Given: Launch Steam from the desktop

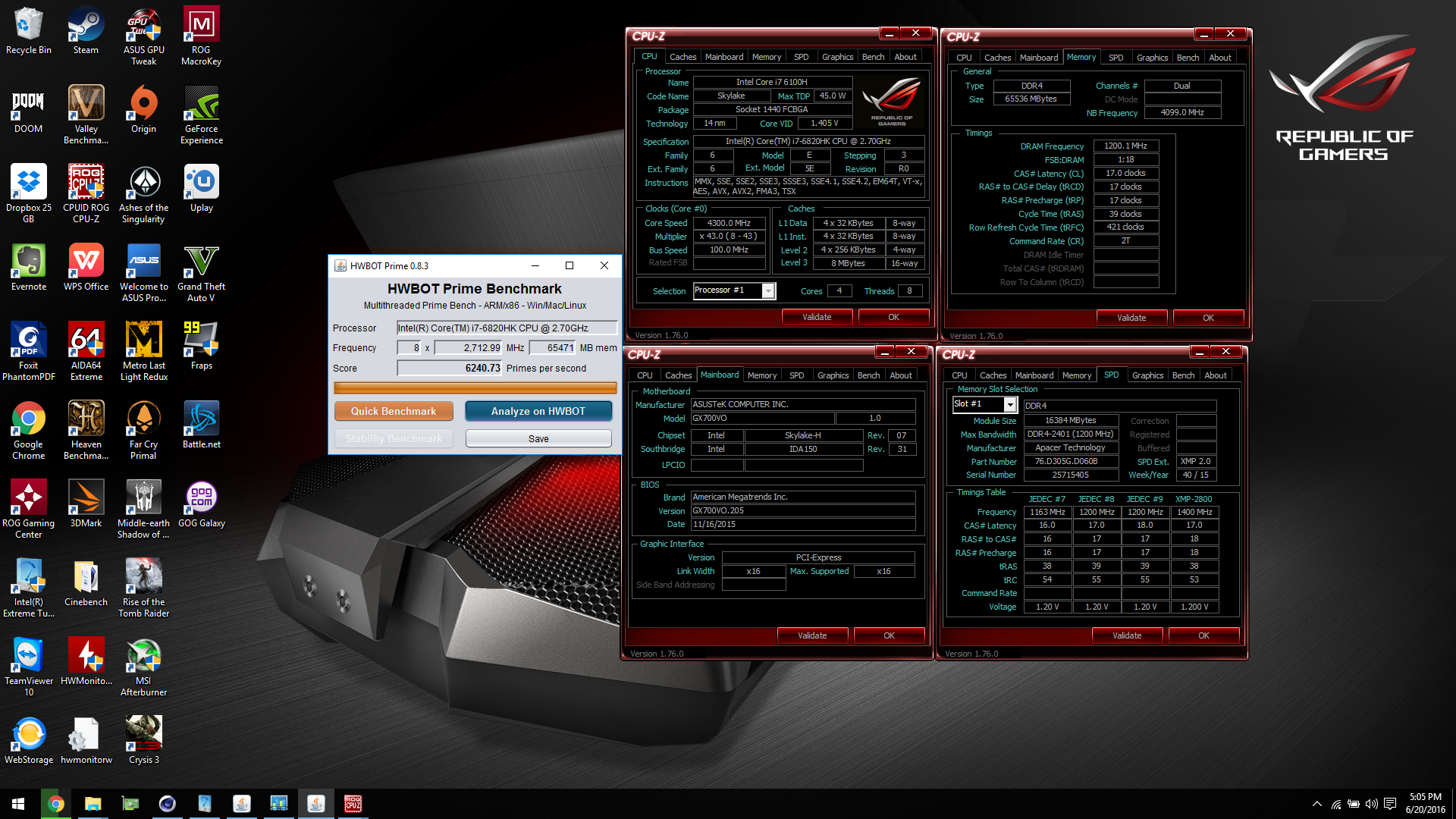Looking at the screenshot, I should click(86, 30).
